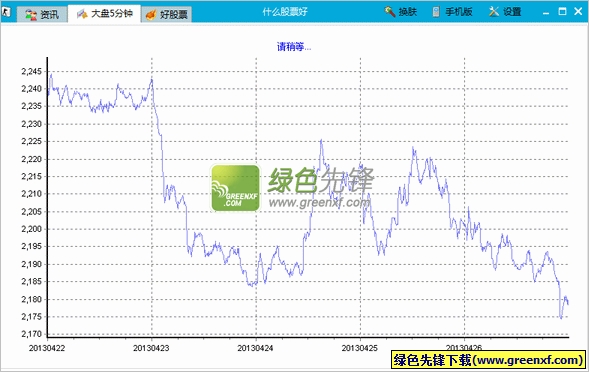Switch to the 好股票 tab
The height and width of the screenshot is (372, 589).
[166, 14]
